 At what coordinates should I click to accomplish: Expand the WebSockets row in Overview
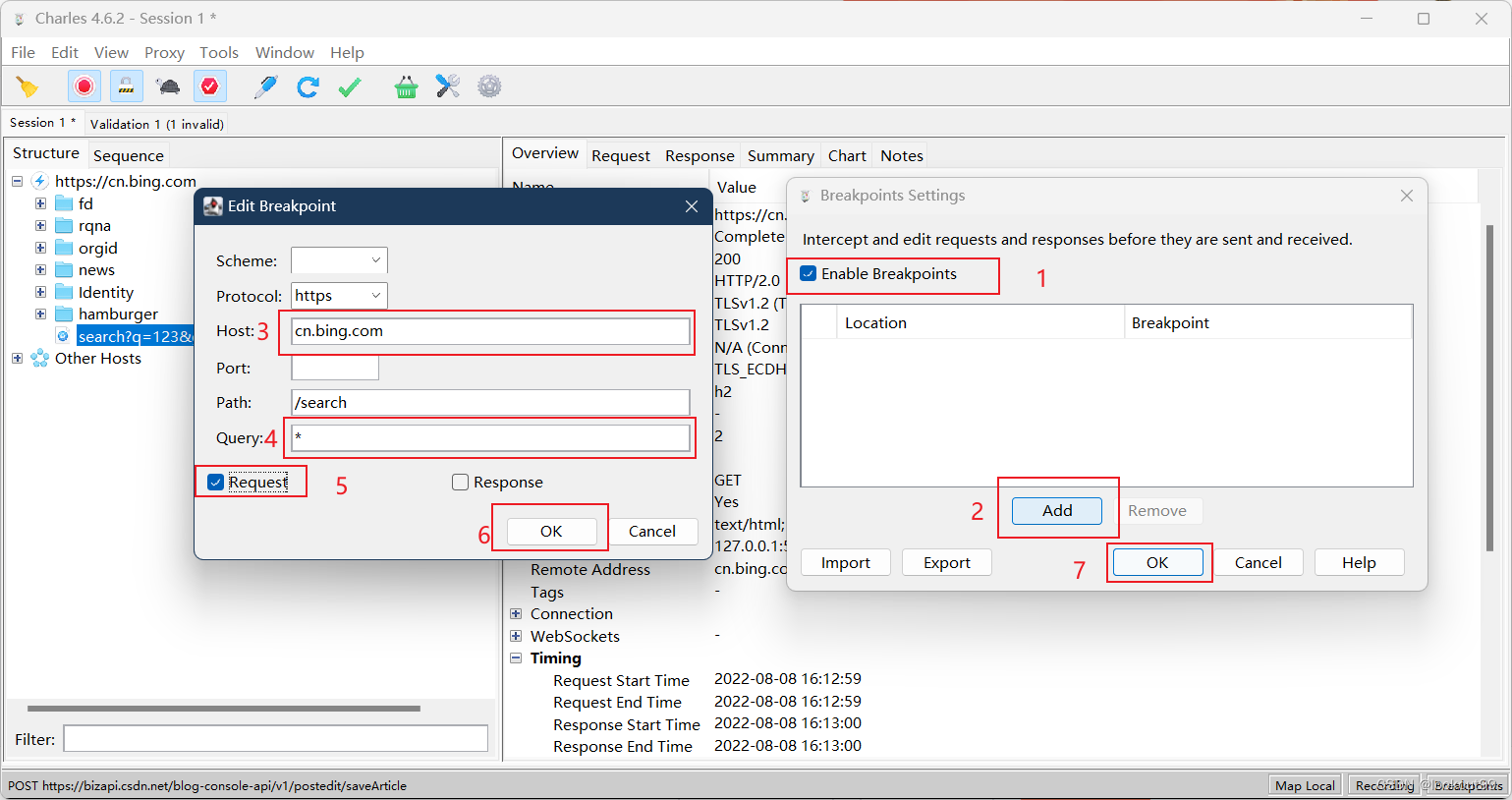(x=516, y=636)
